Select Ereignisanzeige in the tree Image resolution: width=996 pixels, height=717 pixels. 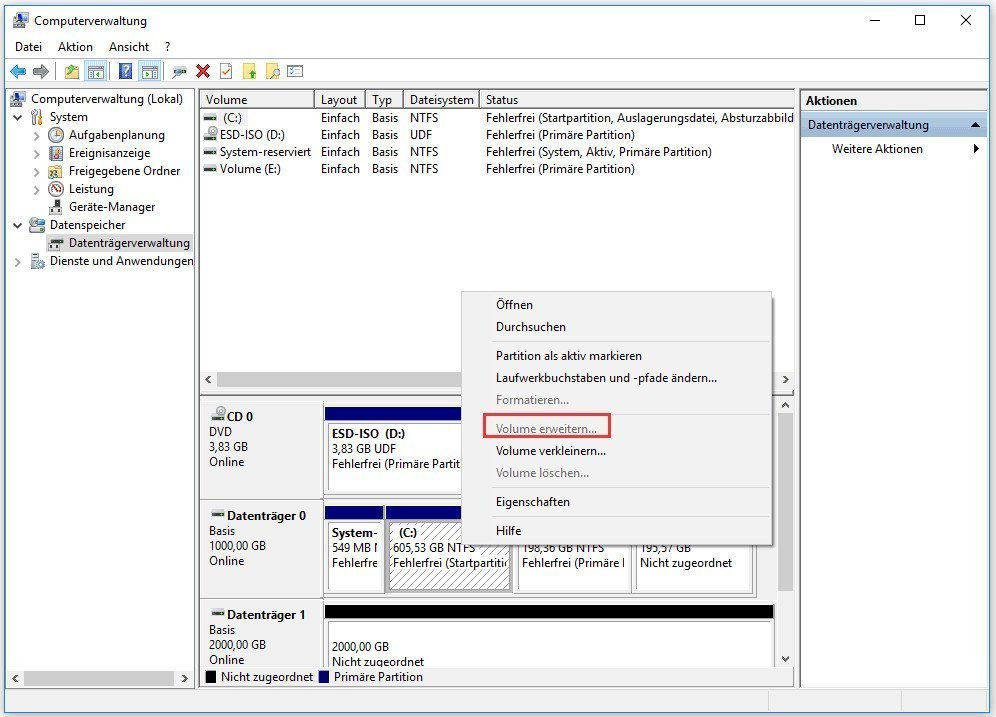[x=109, y=153]
